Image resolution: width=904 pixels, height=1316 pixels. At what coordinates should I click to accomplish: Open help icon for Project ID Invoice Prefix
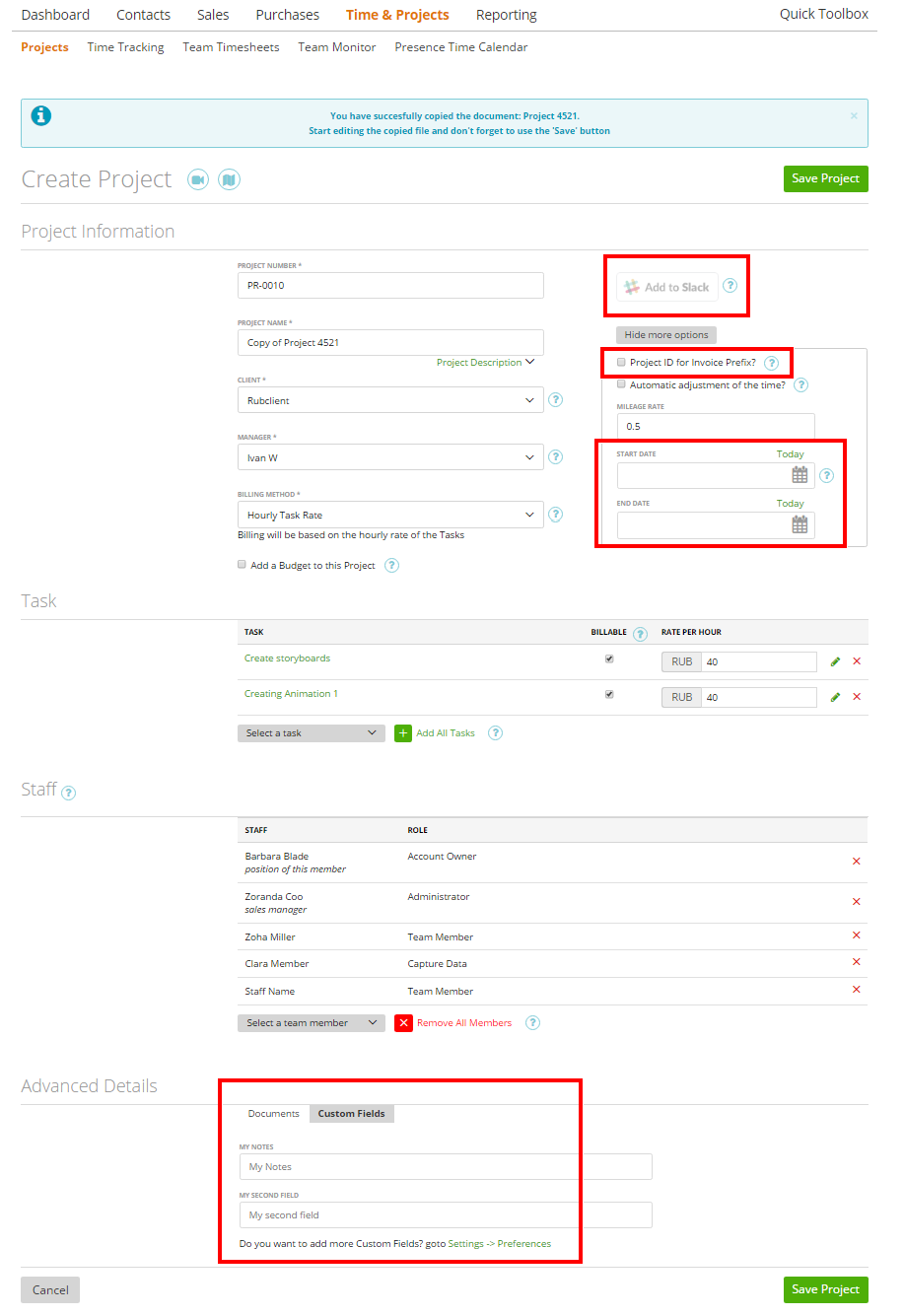tap(772, 363)
